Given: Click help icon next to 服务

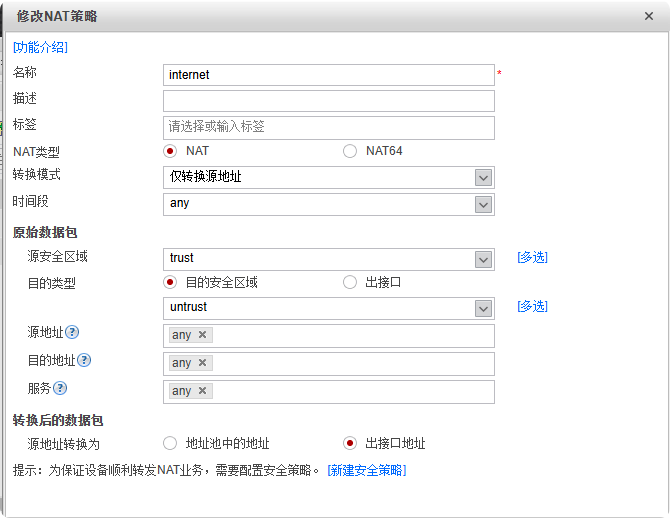Looking at the screenshot, I should [60, 388].
